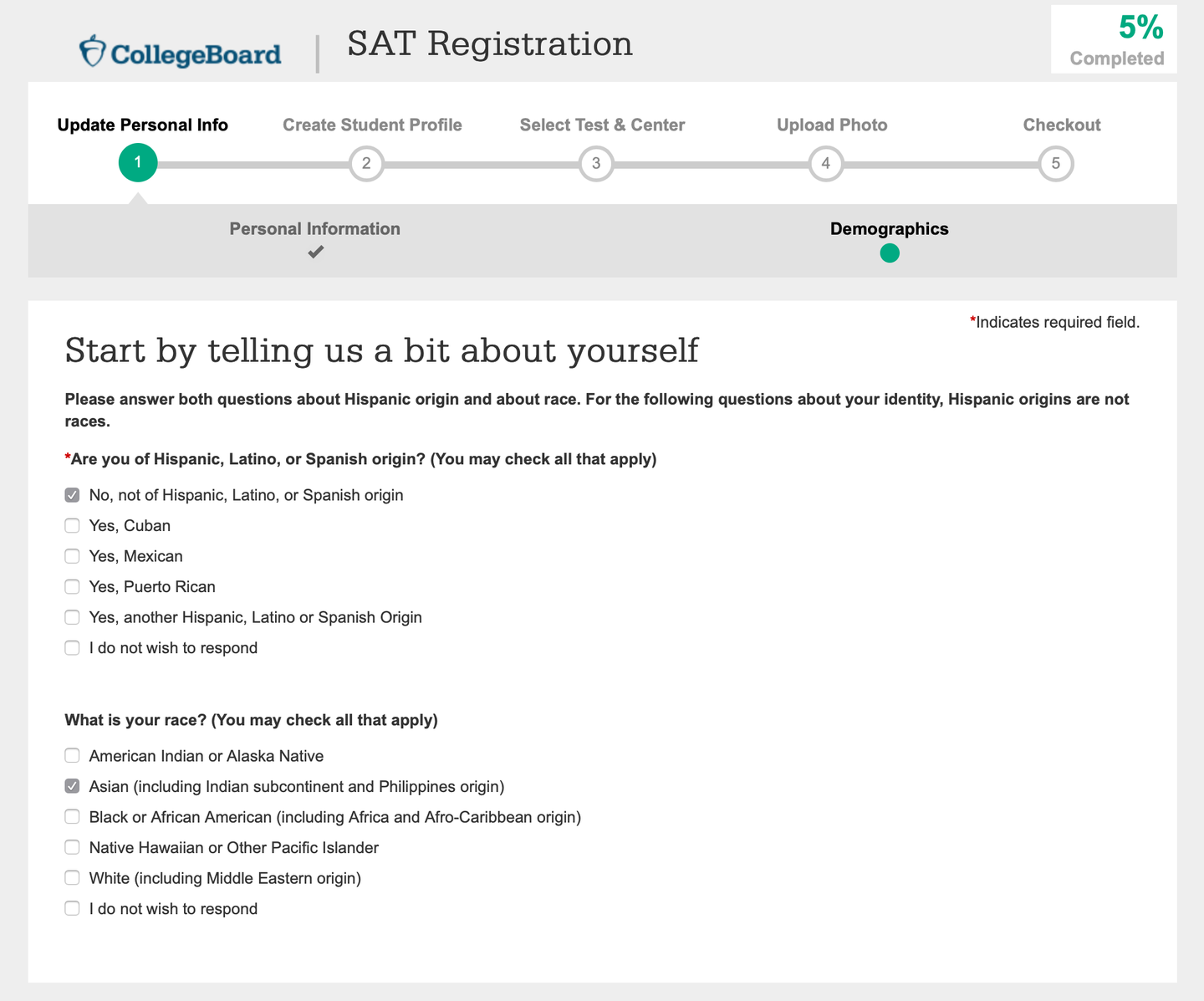Check 'Yes, Puerto Rican' box
The image size is (1204, 1001).
[73, 587]
